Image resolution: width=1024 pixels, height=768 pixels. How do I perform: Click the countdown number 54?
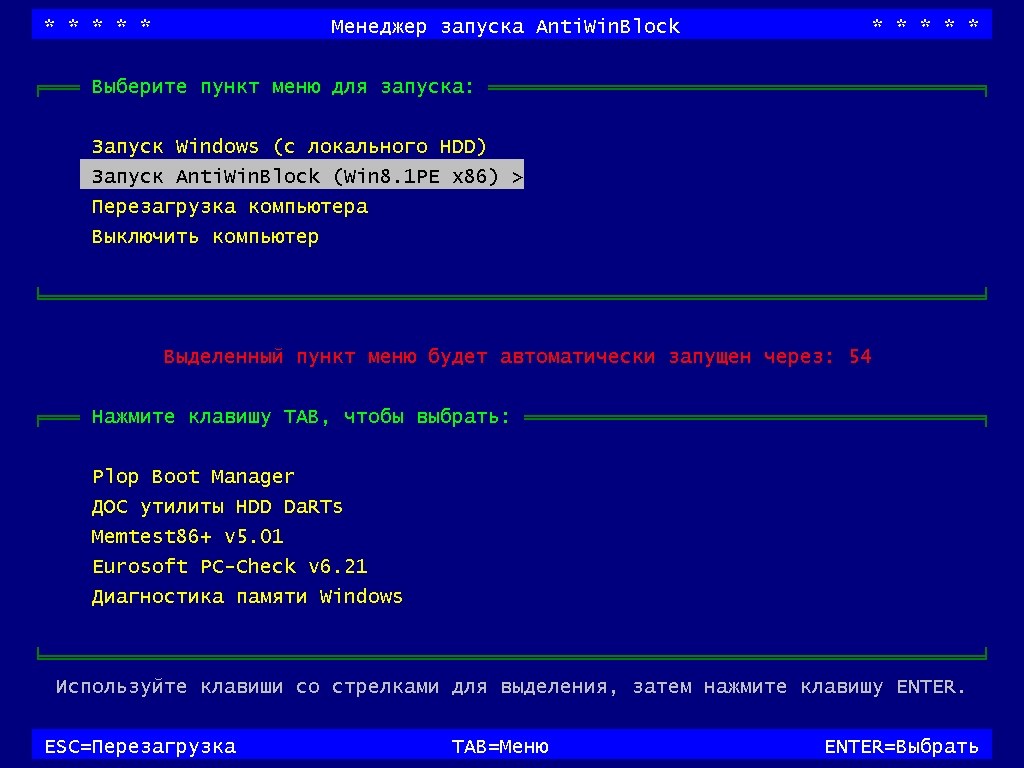click(860, 357)
